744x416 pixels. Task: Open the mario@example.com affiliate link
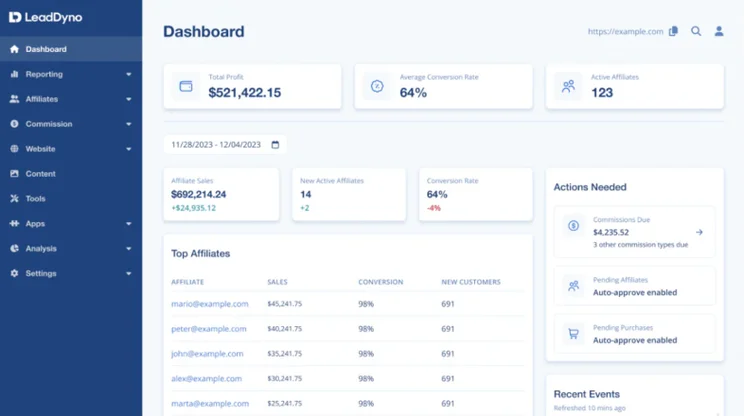point(210,304)
